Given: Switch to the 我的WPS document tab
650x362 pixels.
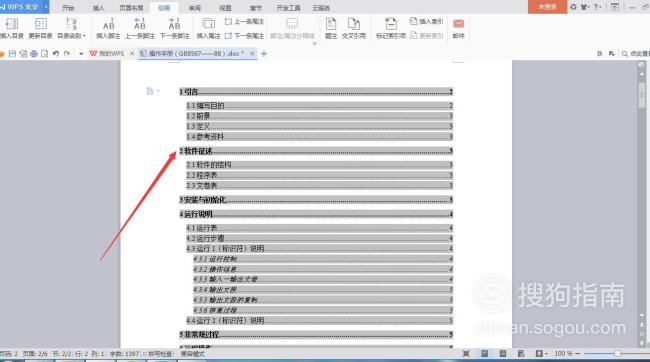Looking at the screenshot, I should pos(107,53).
